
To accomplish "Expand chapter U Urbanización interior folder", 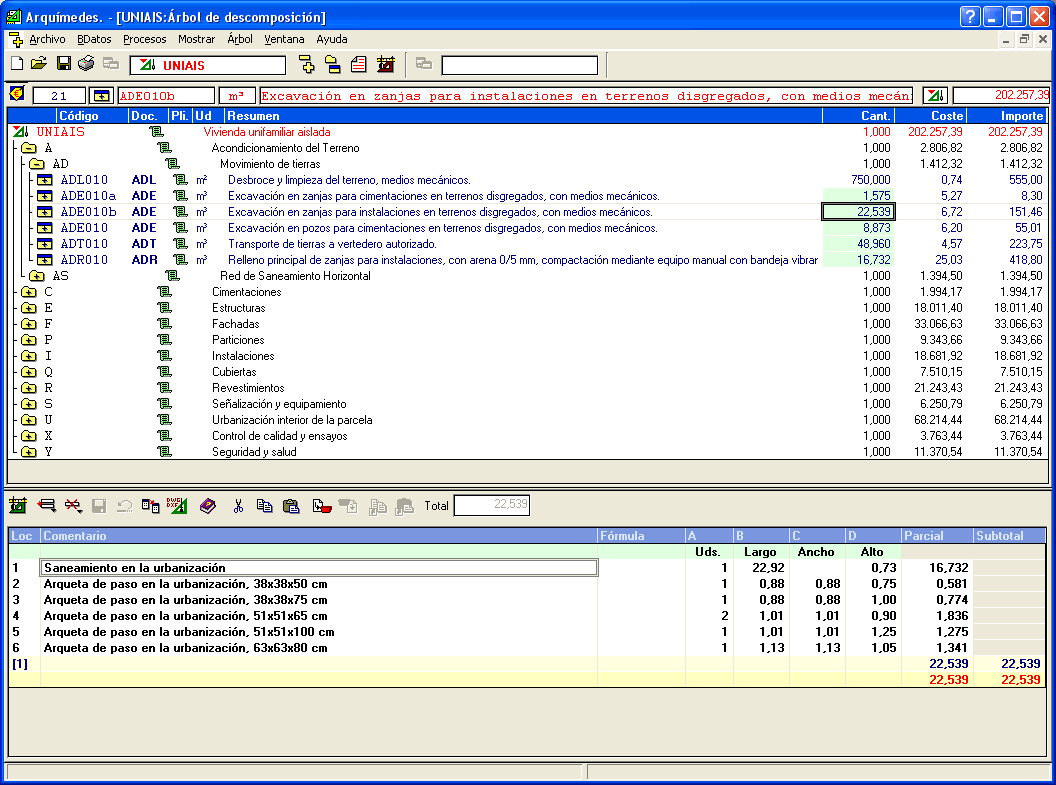I will tap(28, 420).
